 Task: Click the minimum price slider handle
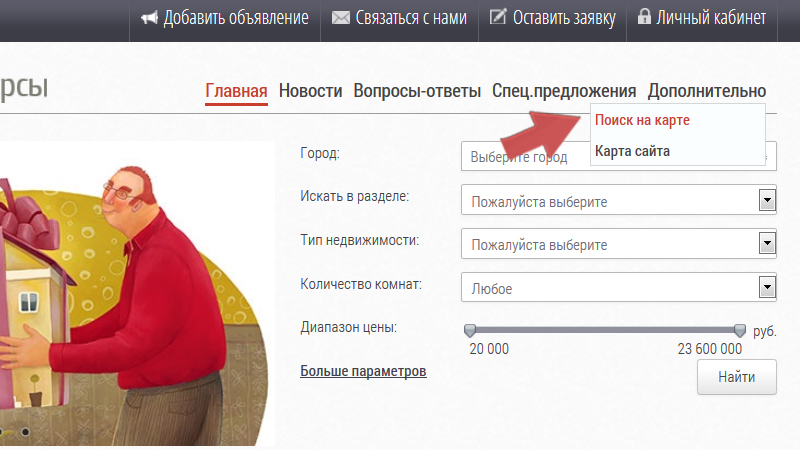click(470, 331)
